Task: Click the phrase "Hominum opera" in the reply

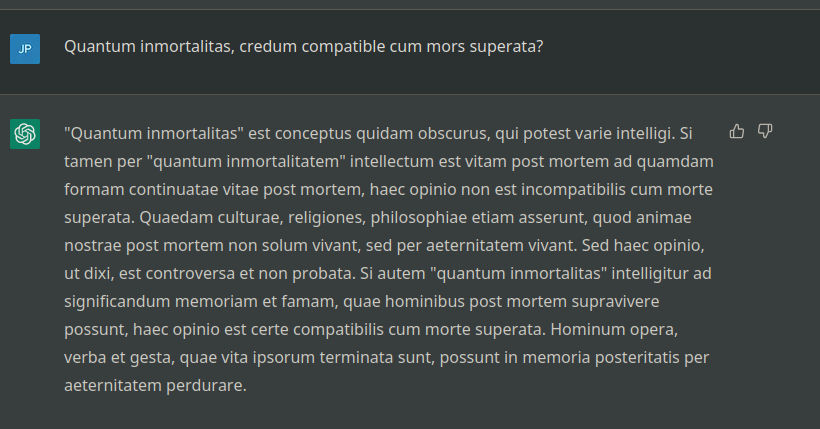Action: 614,330
